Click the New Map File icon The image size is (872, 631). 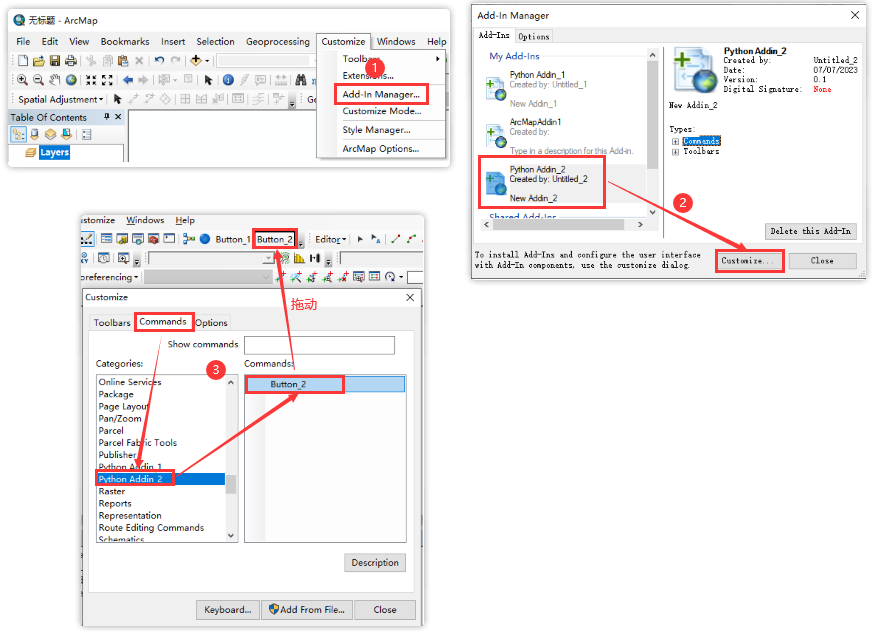tap(23, 61)
